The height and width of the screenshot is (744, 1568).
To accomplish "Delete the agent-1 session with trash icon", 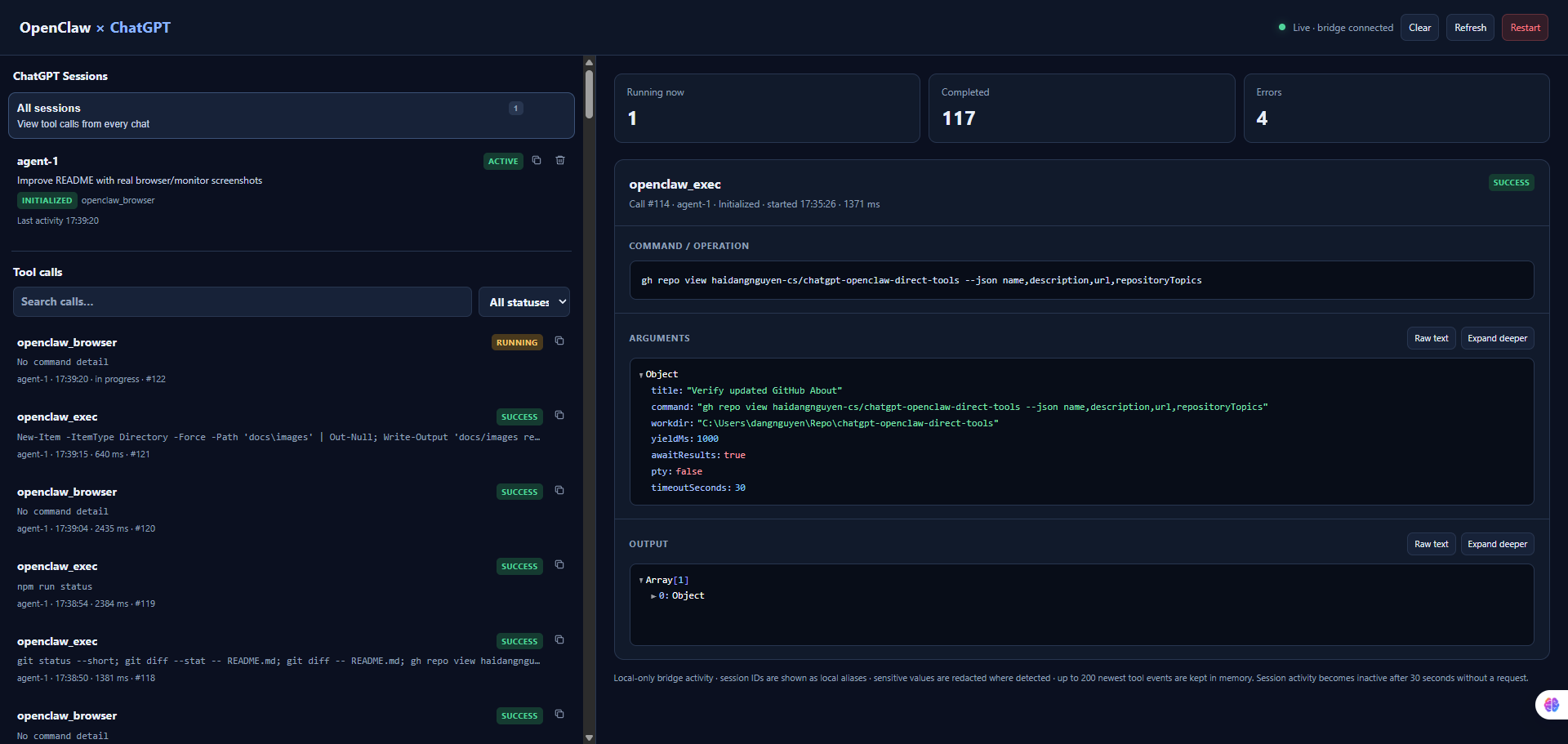I will [560, 160].
